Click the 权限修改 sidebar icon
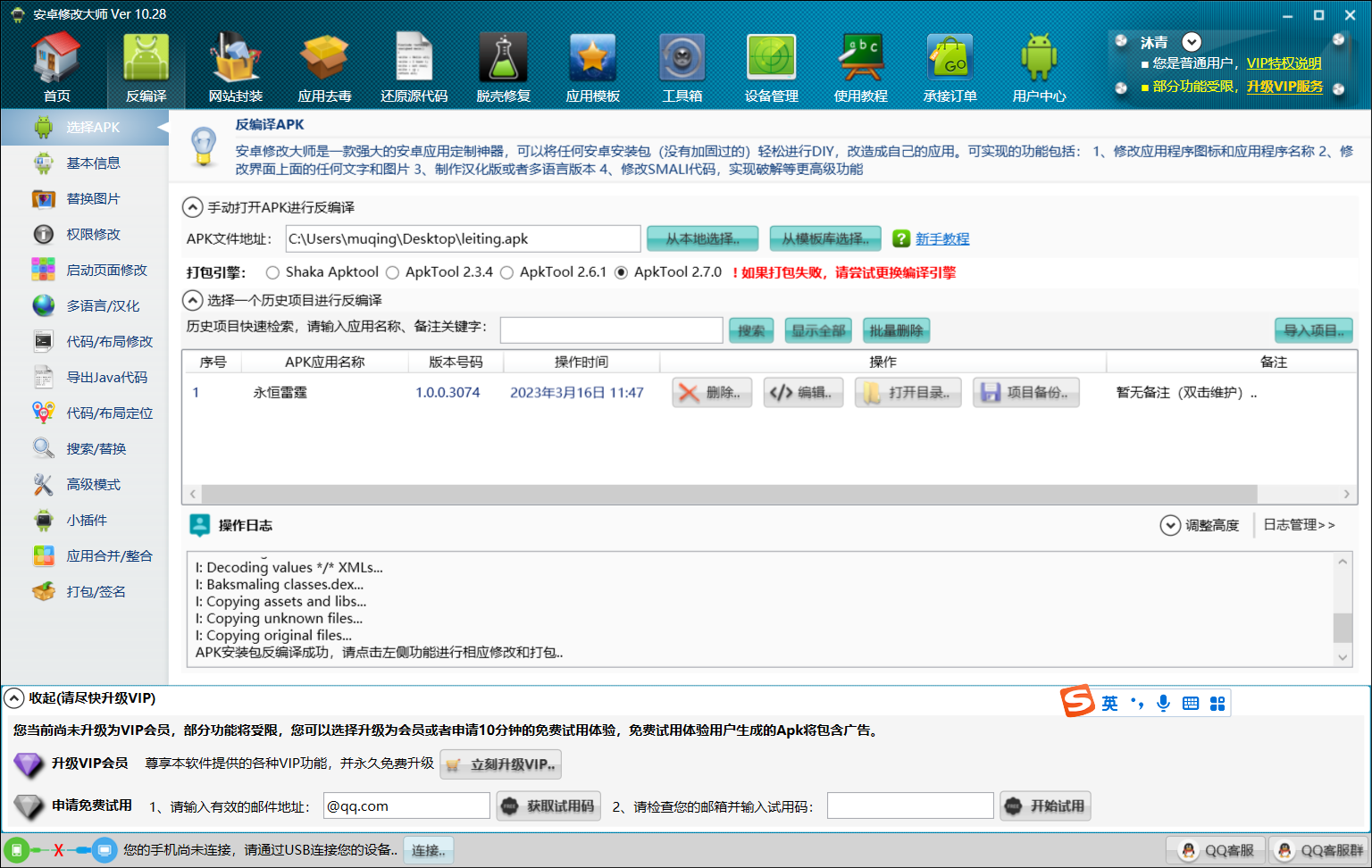This screenshot has height=868, width=1372. click(x=44, y=235)
